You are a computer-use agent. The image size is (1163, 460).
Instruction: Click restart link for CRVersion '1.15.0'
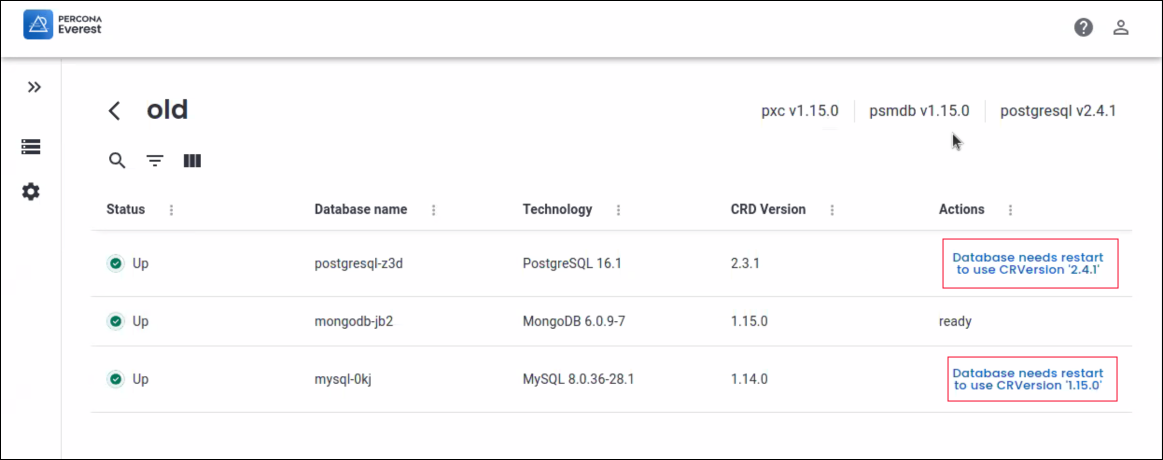click(x=1029, y=379)
